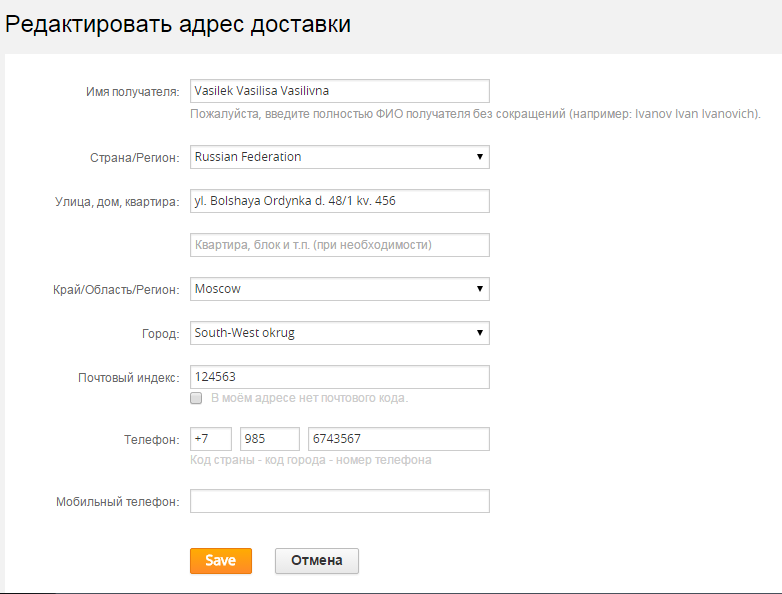
Task: Click the 'Имя получателя:' label
Action: (133, 92)
